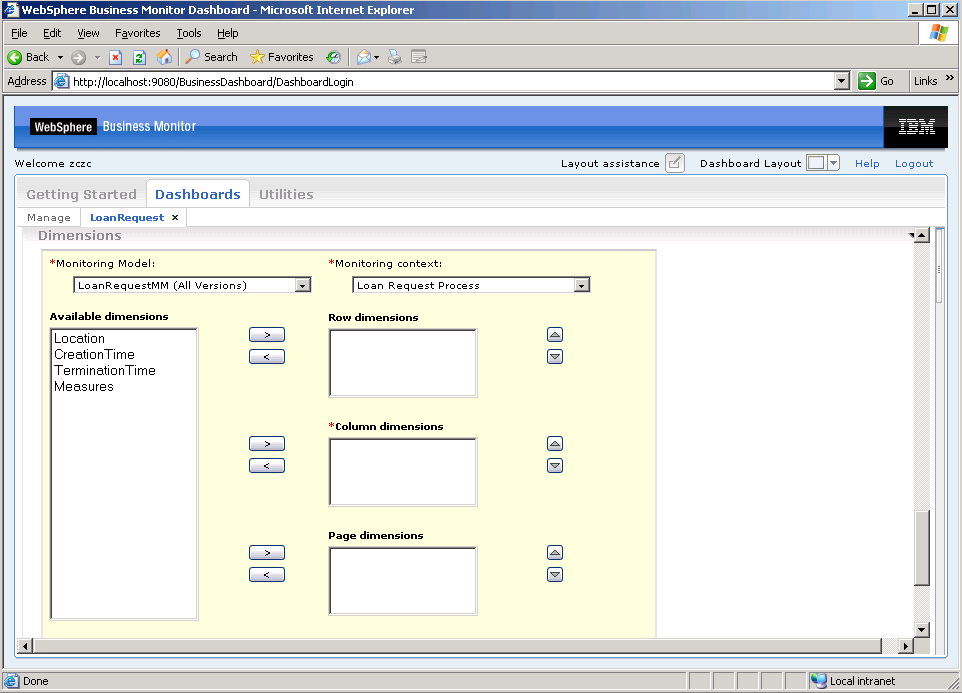Expand the Dashboard Layout dropdown arrow
The width and height of the screenshot is (962, 693).
point(833,163)
